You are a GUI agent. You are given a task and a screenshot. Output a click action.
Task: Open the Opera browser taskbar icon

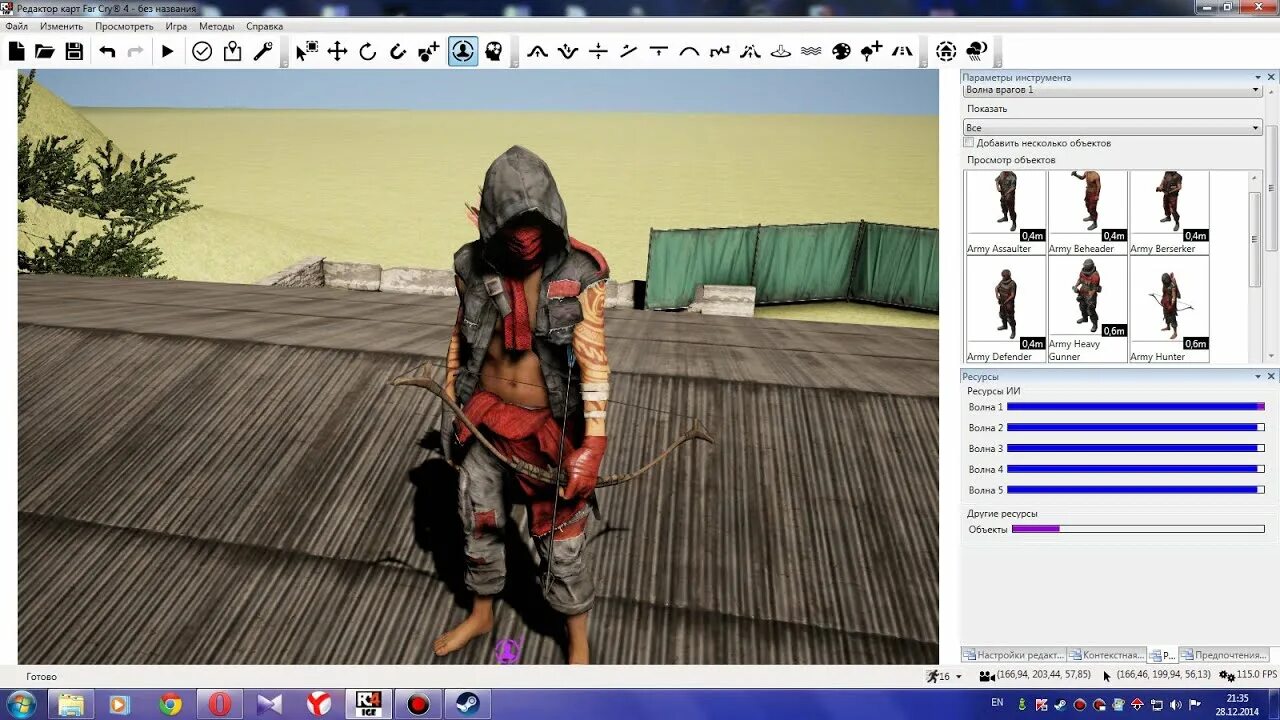tap(220, 704)
